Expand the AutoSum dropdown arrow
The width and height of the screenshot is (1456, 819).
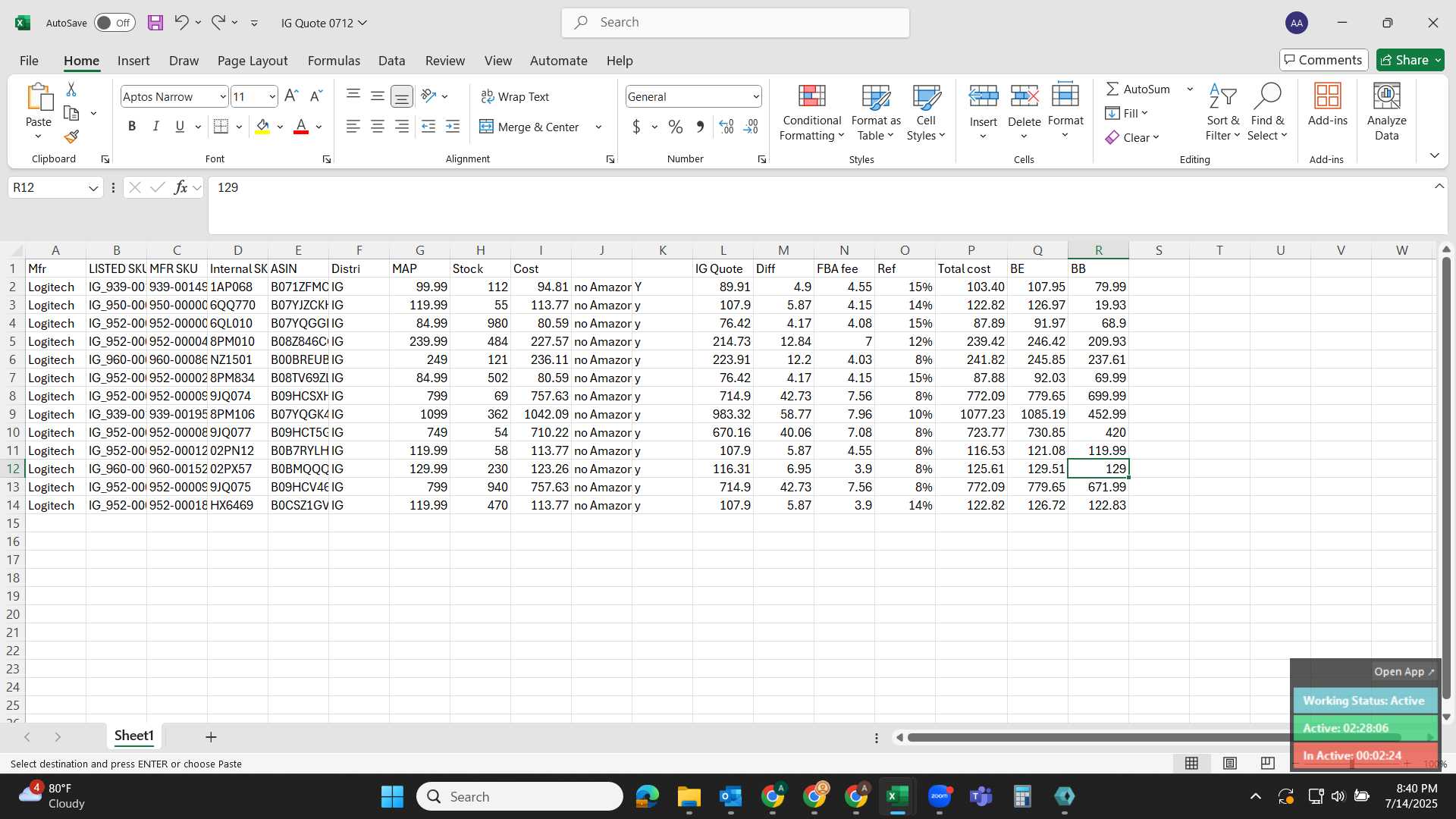point(1190,89)
